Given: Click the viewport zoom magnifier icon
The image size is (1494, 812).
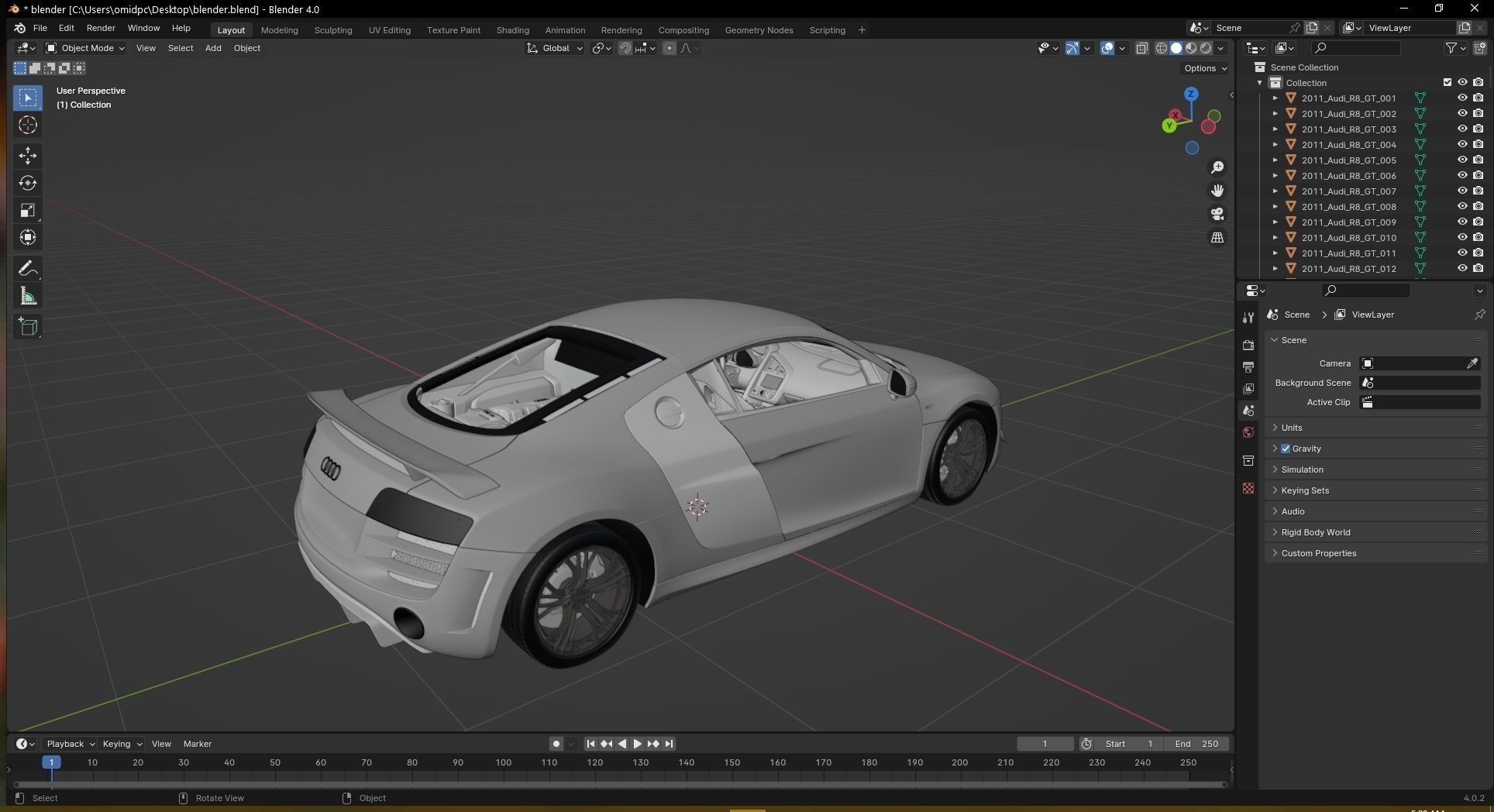Looking at the screenshot, I should click(x=1217, y=167).
